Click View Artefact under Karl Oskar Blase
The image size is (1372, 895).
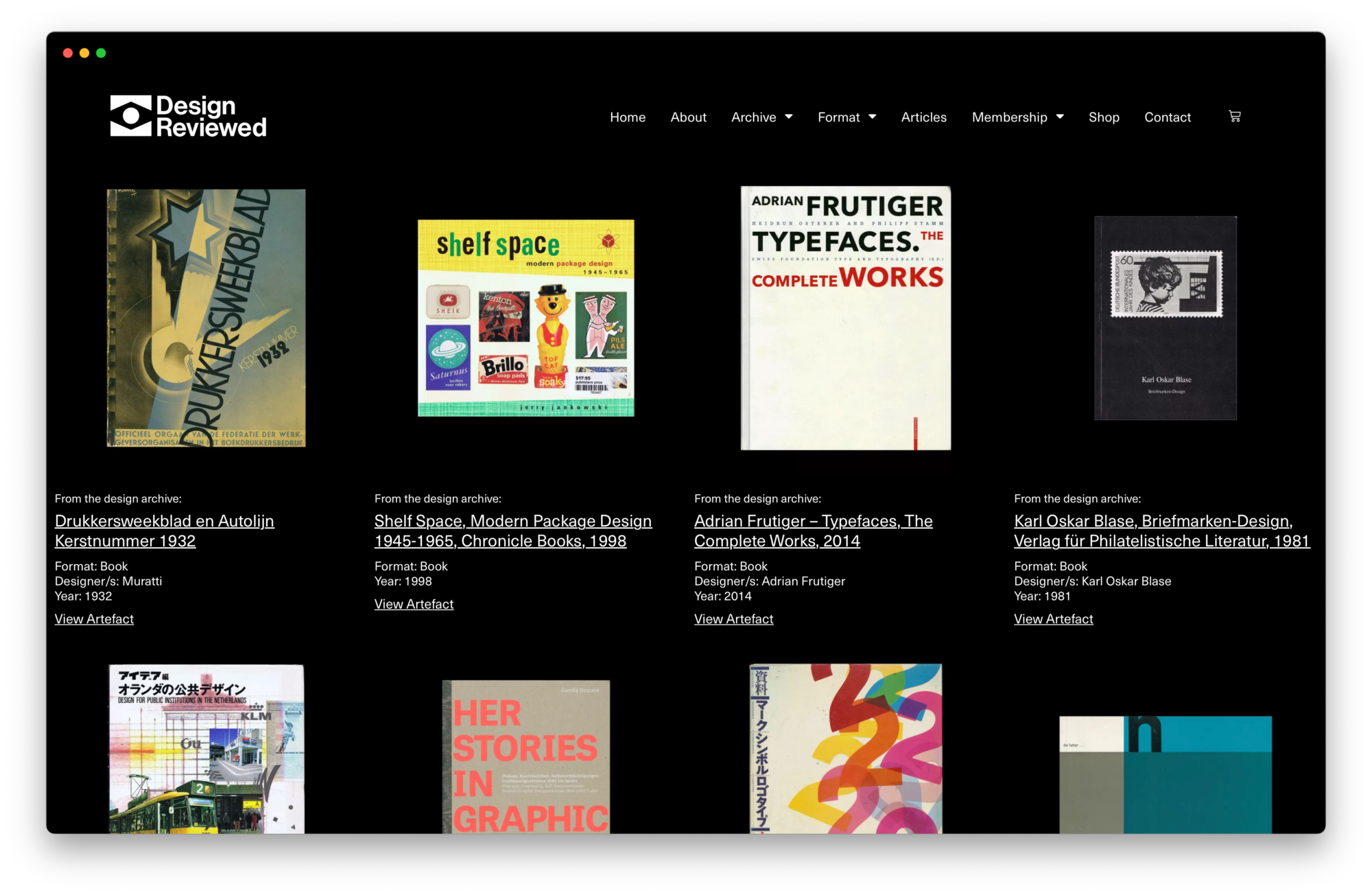coord(1054,619)
